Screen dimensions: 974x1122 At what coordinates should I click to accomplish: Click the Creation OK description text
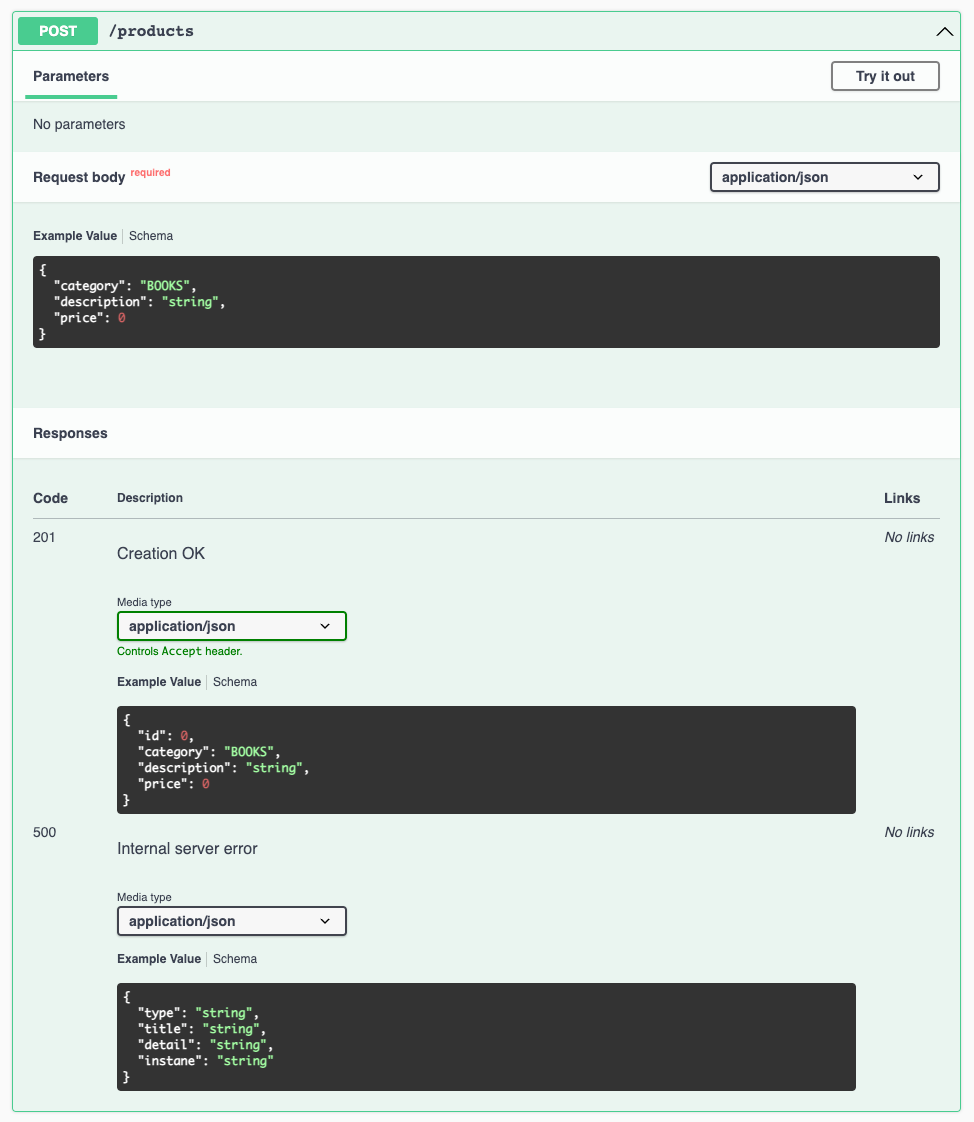(161, 553)
